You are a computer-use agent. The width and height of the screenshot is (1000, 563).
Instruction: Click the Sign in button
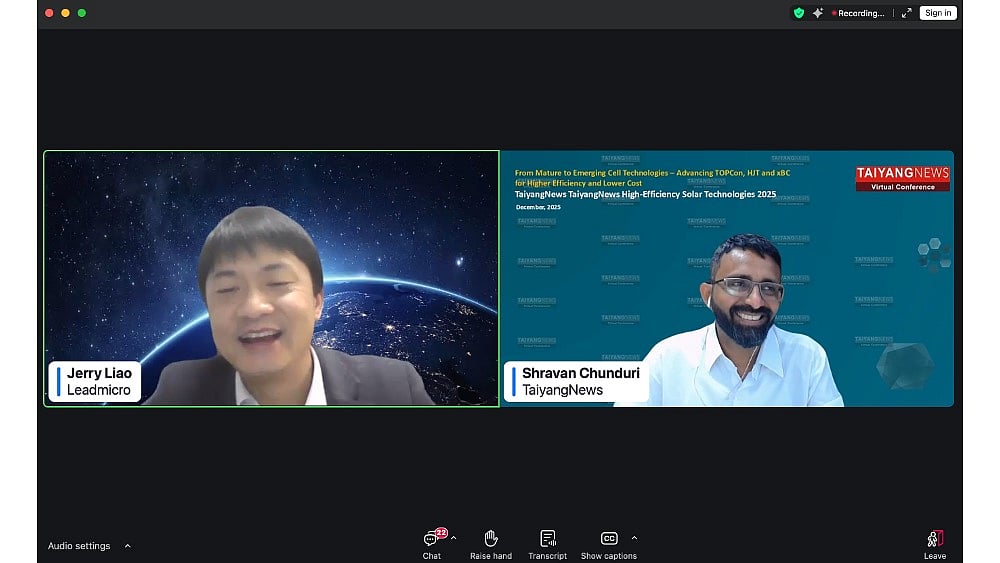(938, 13)
